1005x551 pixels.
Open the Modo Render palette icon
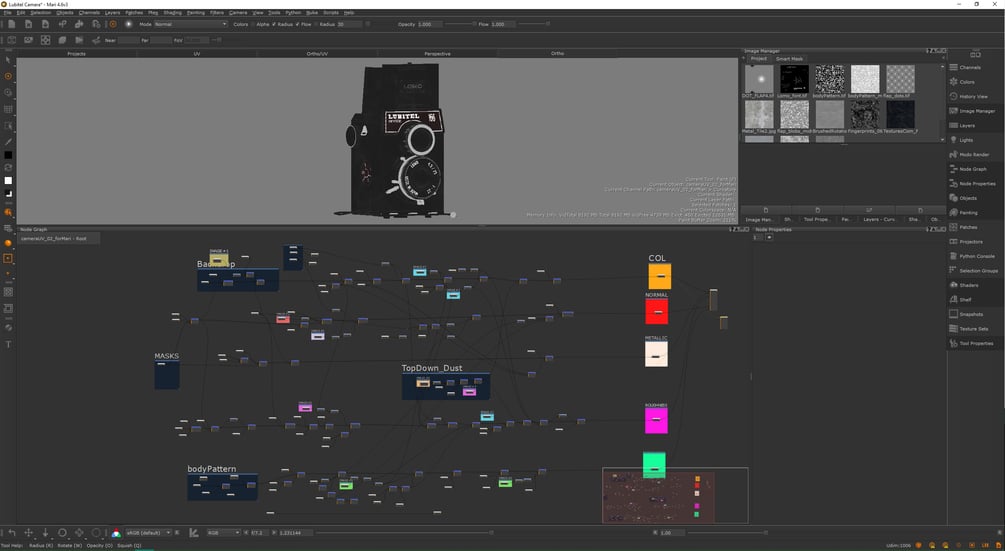click(x=954, y=154)
